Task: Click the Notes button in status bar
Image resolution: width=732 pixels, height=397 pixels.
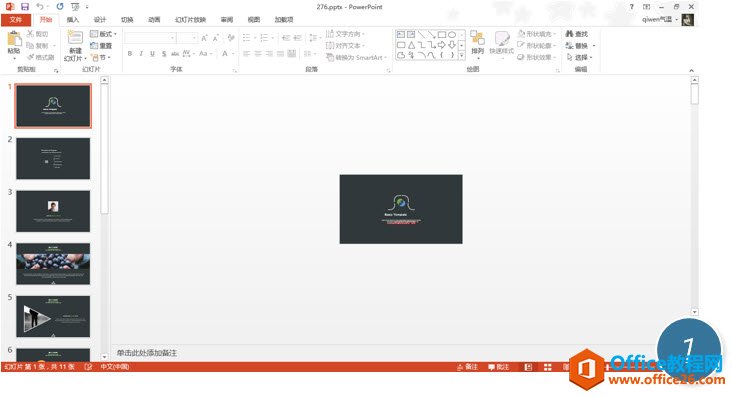Action: (467, 367)
